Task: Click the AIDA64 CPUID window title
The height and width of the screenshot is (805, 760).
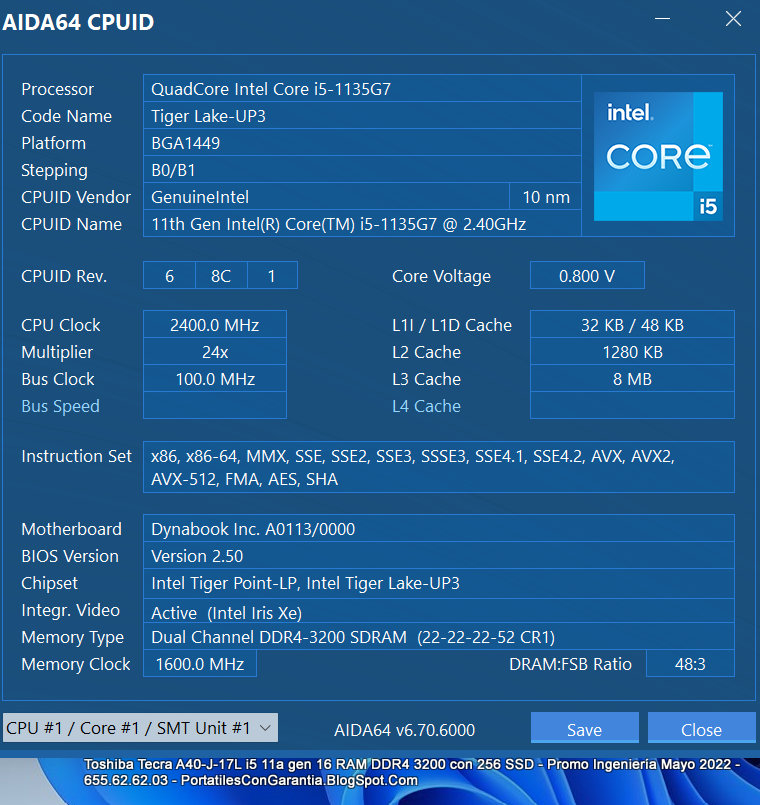Action: point(78,22)
